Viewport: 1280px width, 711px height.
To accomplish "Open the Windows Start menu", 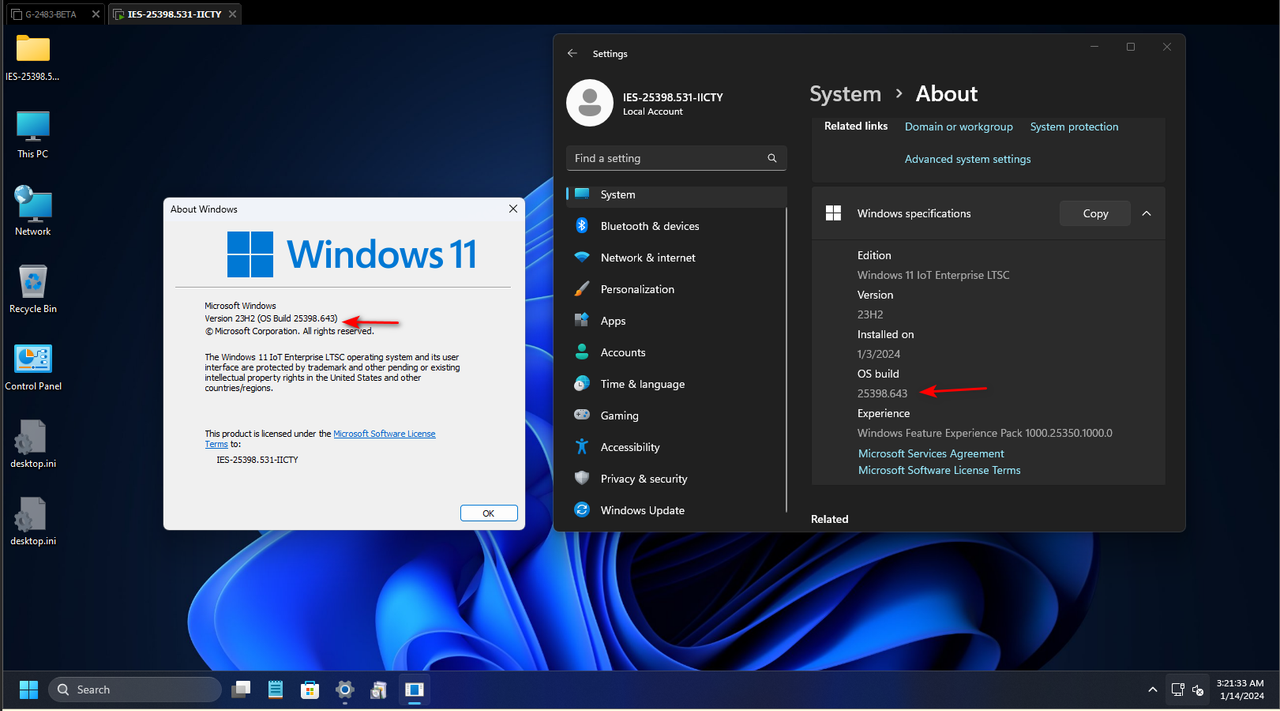I will pyautogui.click(x=28, y=689).
